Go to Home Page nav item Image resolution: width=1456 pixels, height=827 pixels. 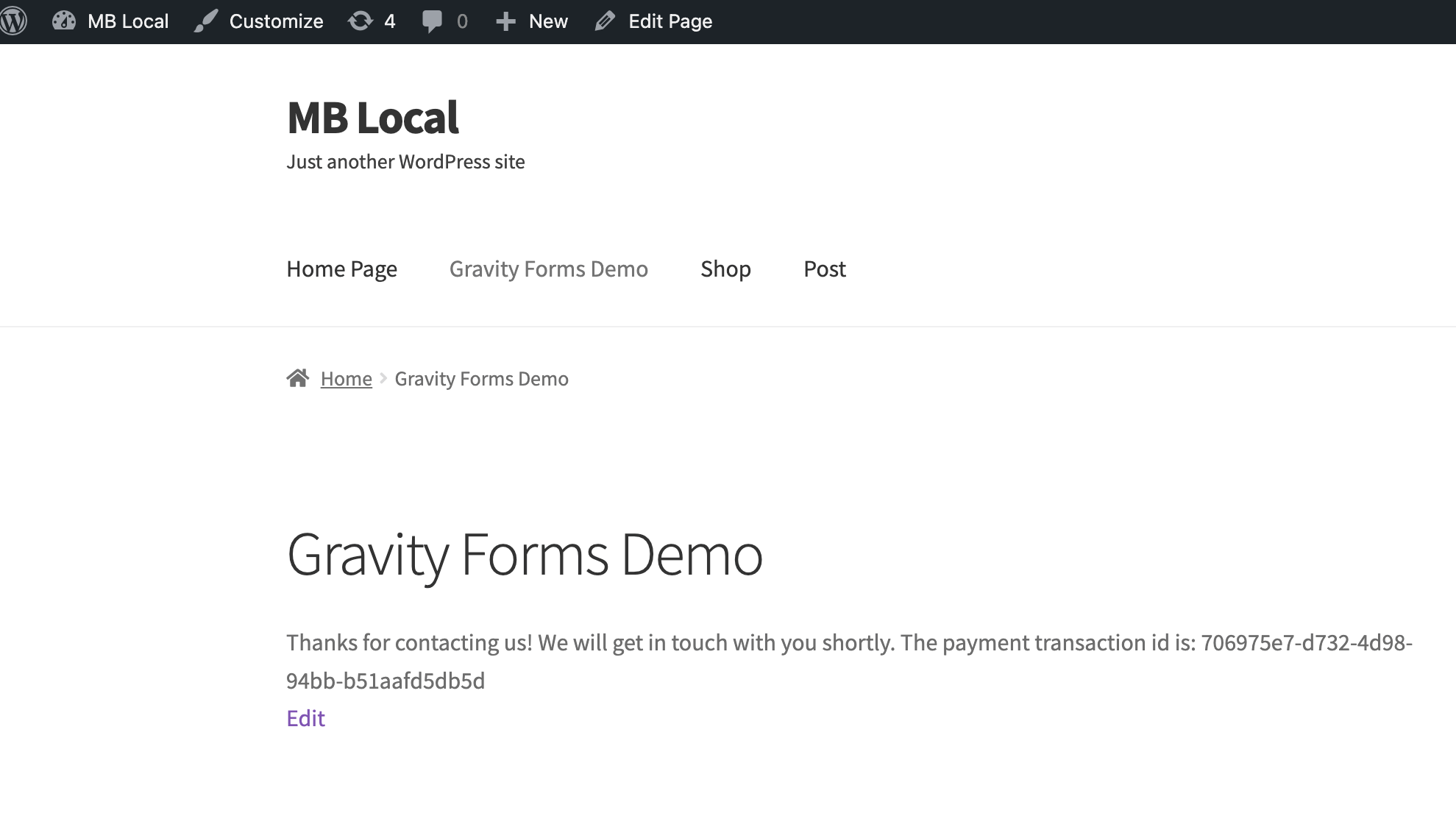pyautogui.click(x=342, y=269)
